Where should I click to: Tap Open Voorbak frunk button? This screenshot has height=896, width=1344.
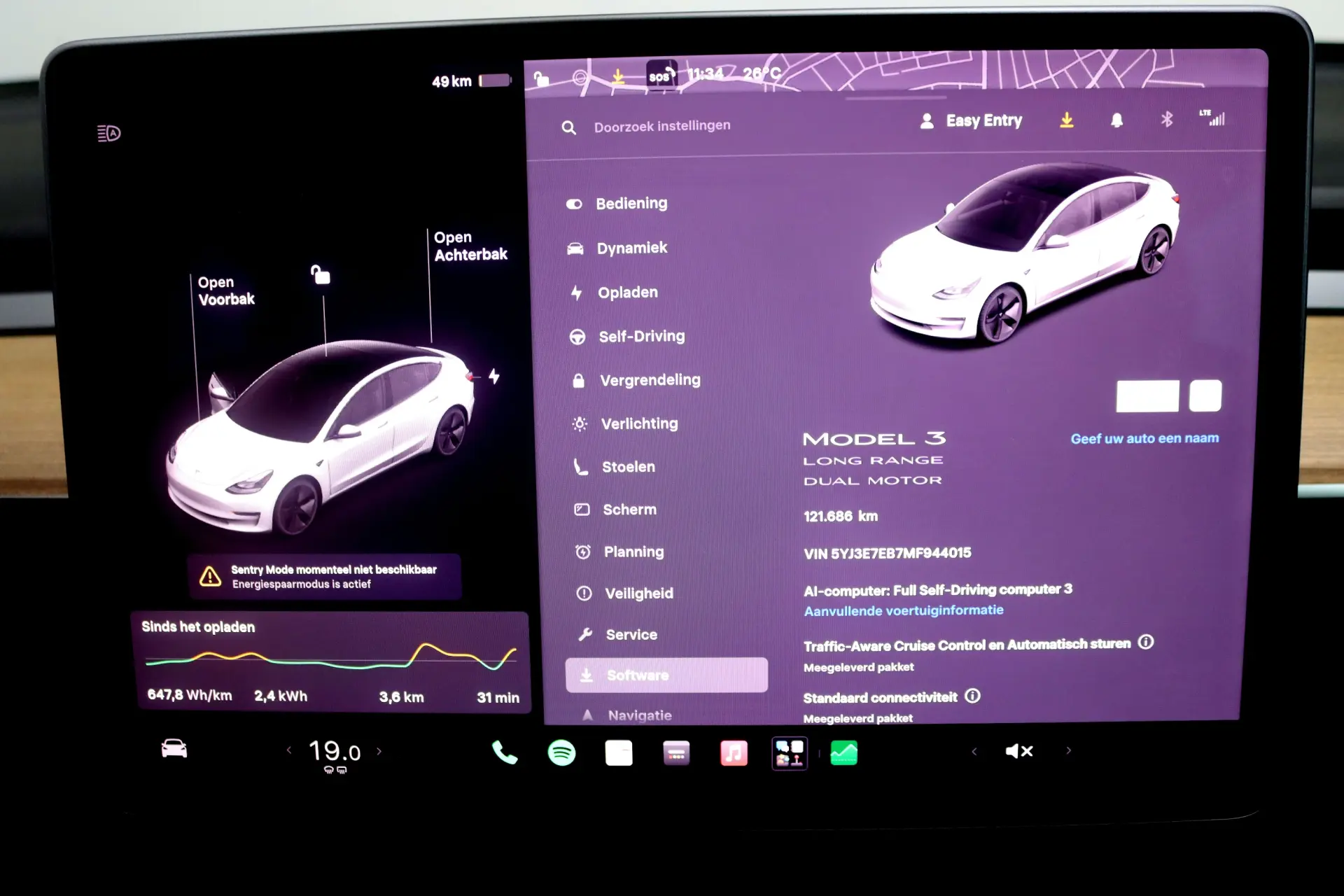pos(225,290)
